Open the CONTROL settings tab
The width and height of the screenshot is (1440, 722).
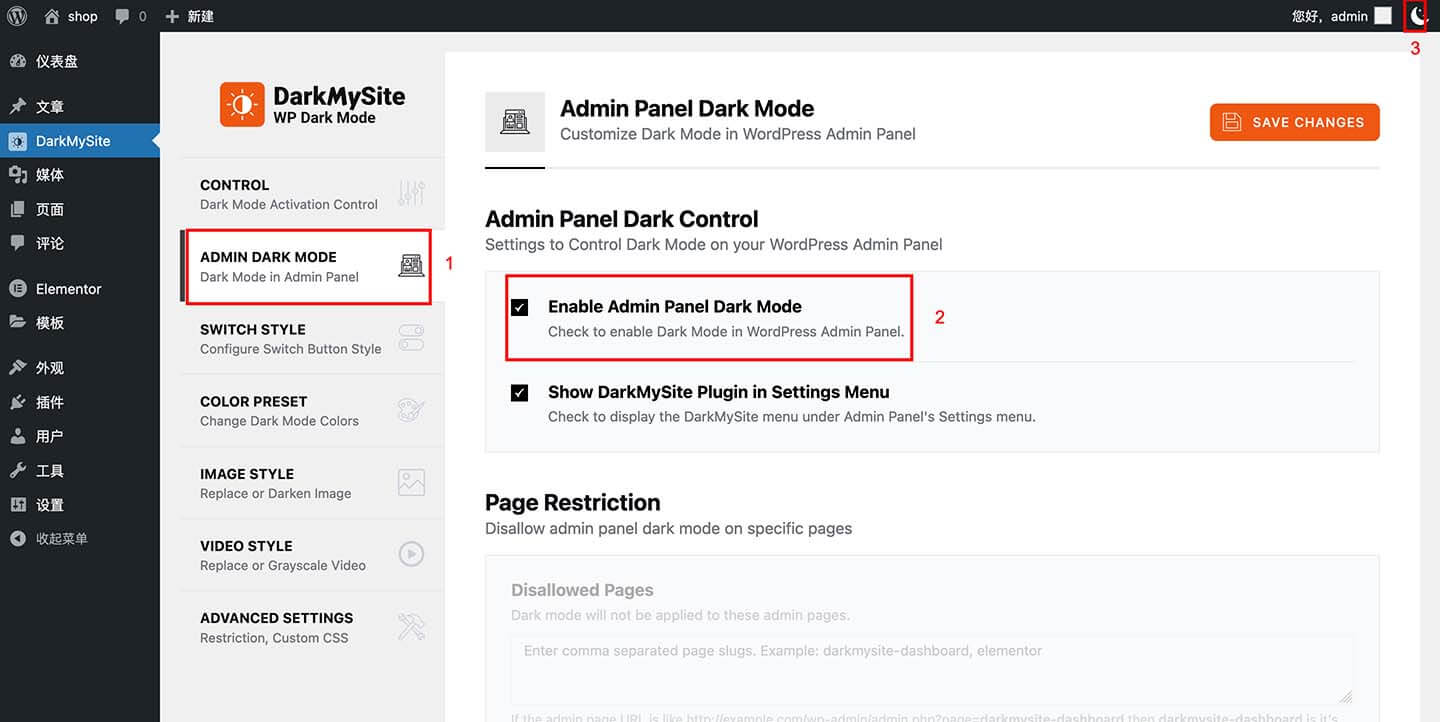pos(312,194)
